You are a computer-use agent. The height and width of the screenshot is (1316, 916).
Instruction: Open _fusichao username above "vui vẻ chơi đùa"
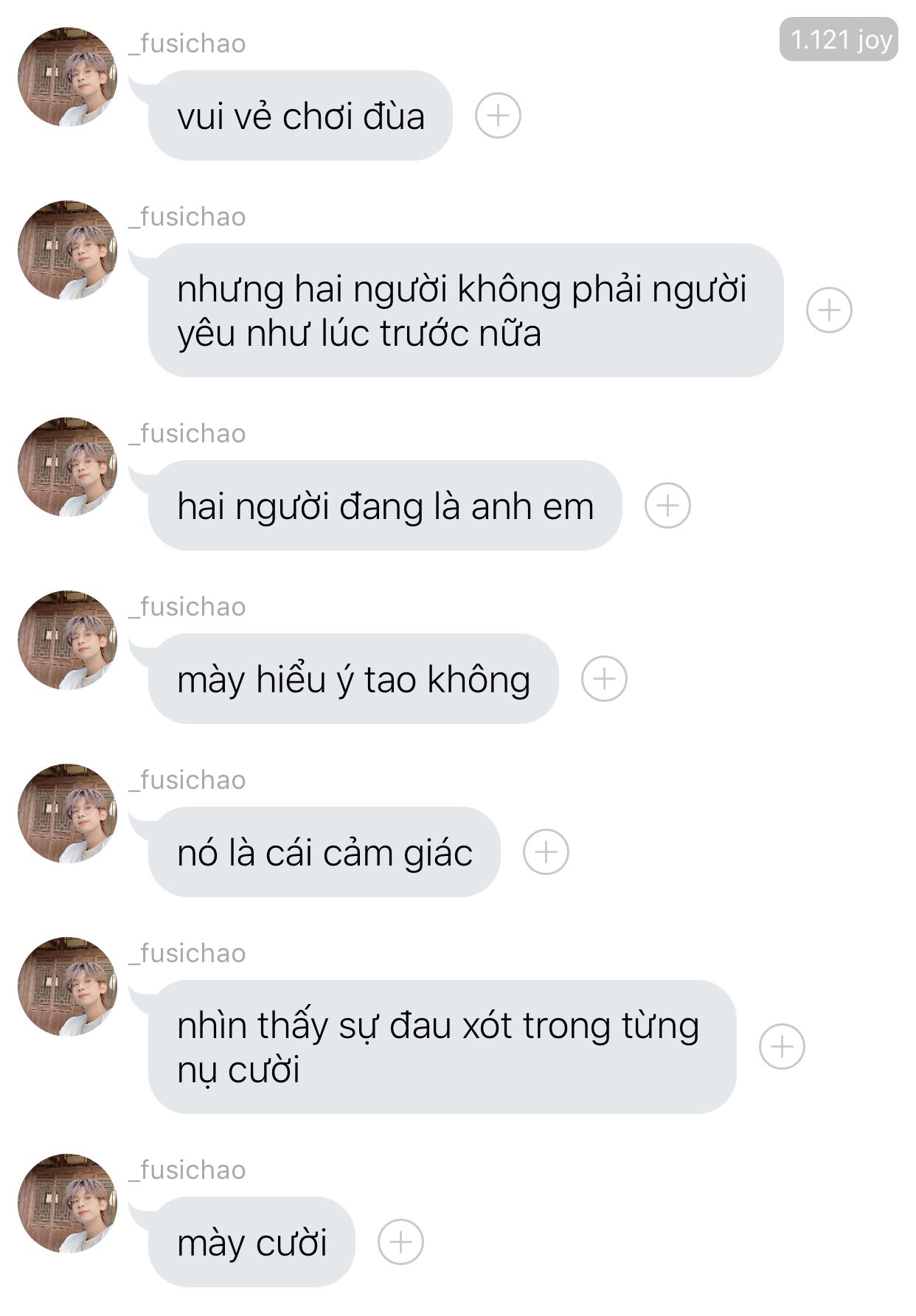[x=187, y=43]
